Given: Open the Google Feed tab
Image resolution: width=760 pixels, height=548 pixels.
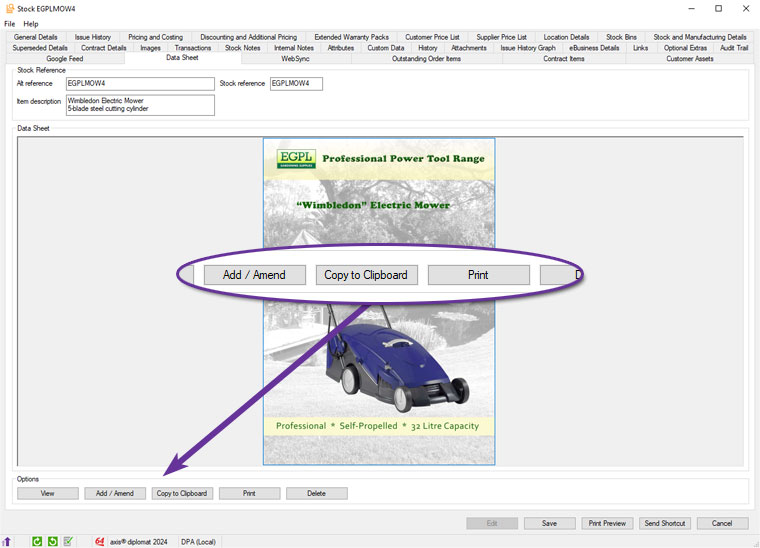Looking at the screenshot, I should click(65, 59).
